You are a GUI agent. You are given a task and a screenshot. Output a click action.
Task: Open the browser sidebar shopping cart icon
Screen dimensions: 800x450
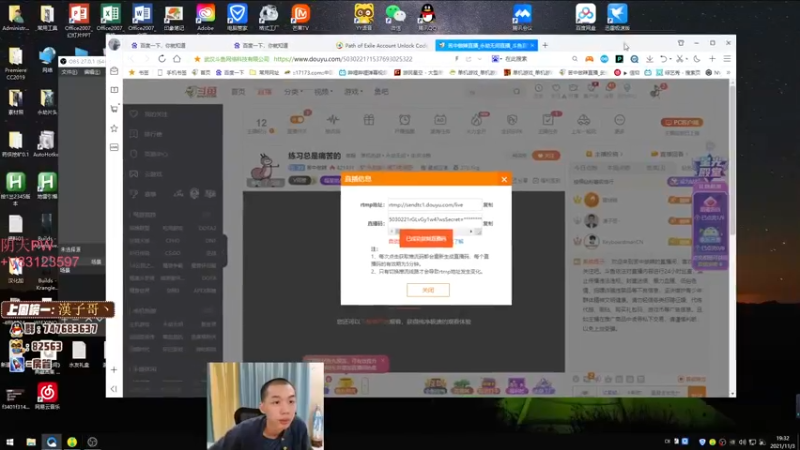(114, 109)
